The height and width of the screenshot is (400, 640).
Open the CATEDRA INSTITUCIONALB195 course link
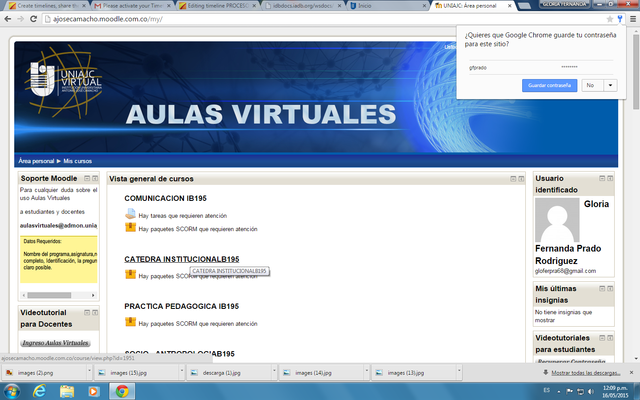point(182,259)
